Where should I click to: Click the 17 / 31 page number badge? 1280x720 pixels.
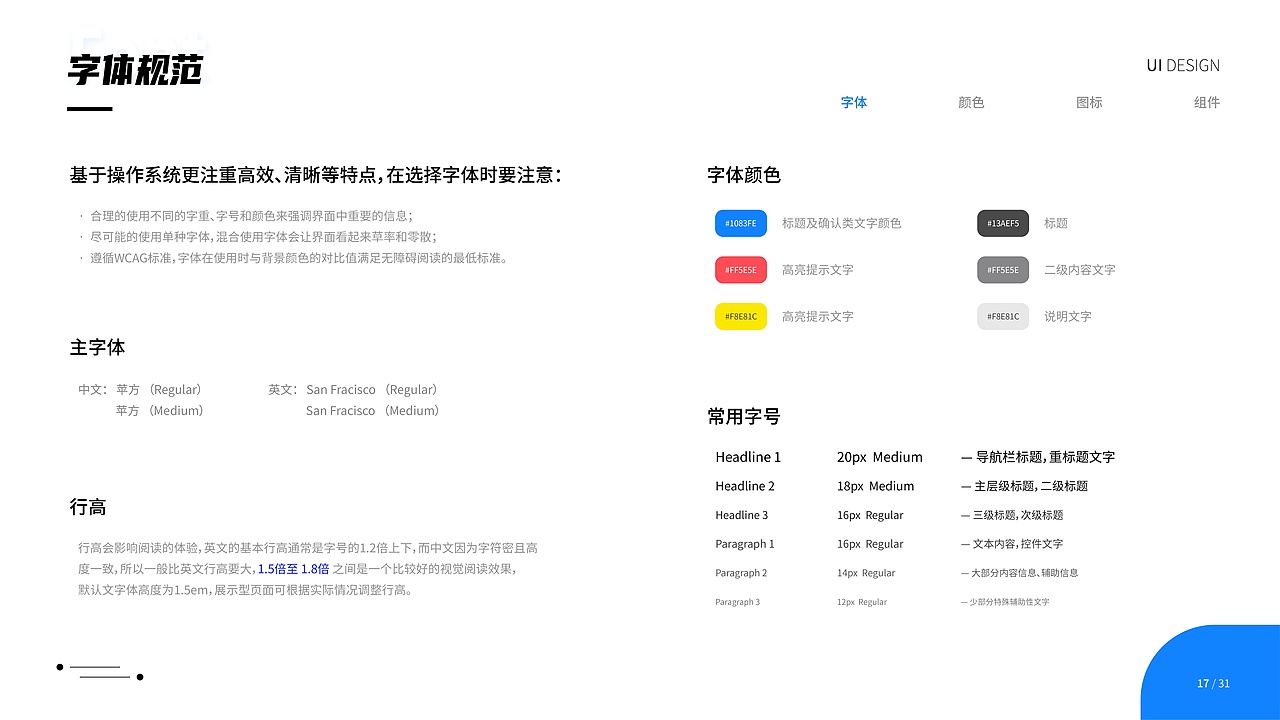(x=1214, y=683)
